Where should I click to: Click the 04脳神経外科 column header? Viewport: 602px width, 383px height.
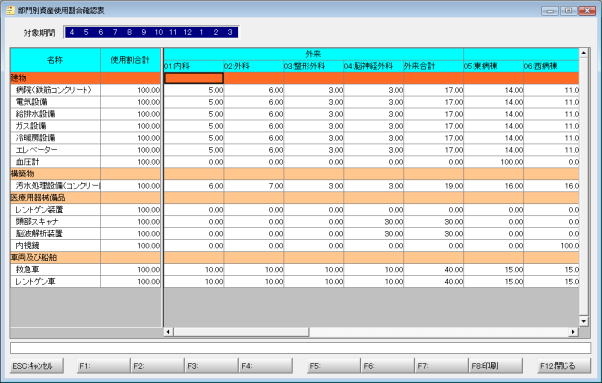[x=374, y=66]
